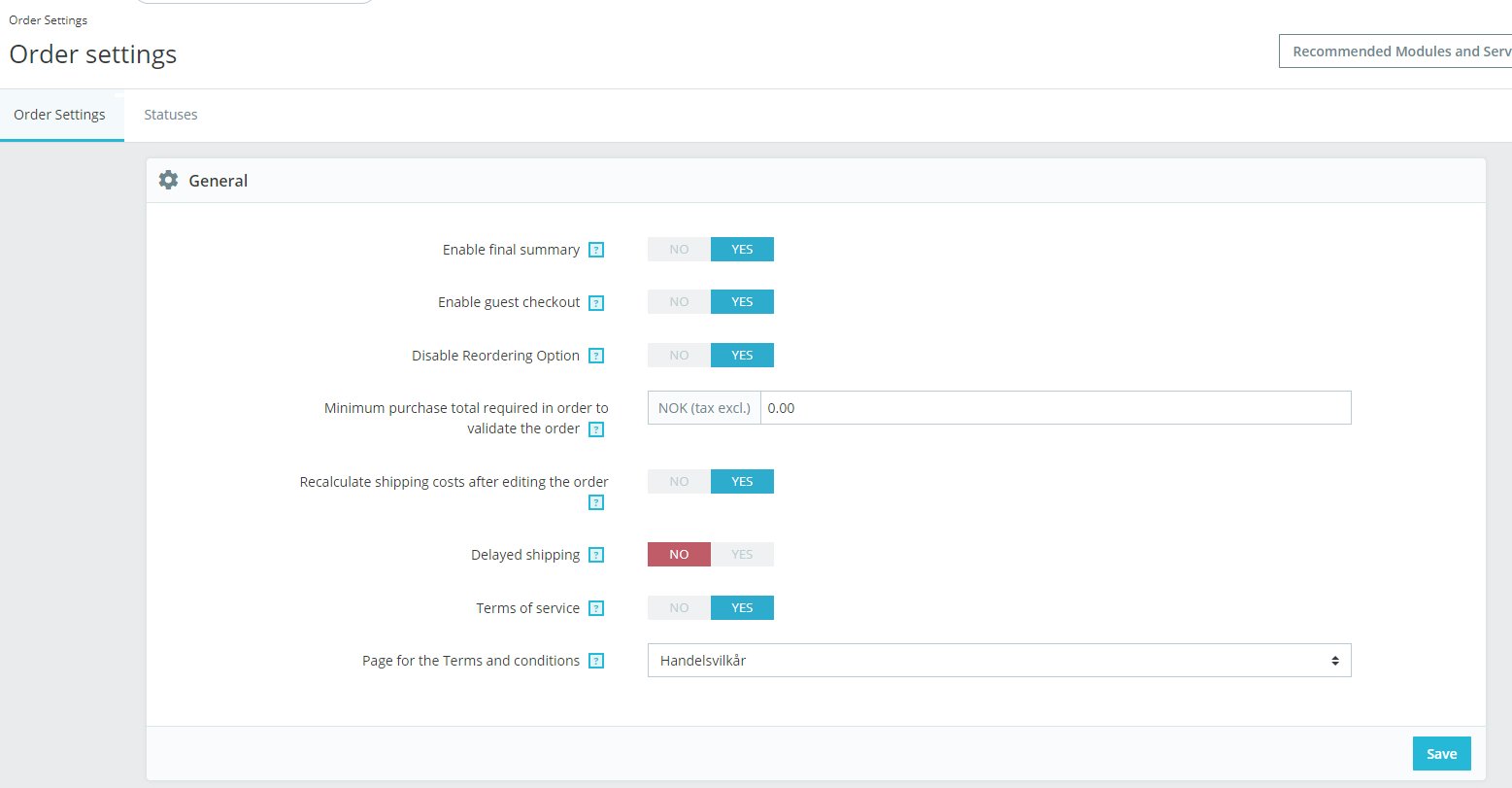Click the Order settings page heading

pos(93,54)
